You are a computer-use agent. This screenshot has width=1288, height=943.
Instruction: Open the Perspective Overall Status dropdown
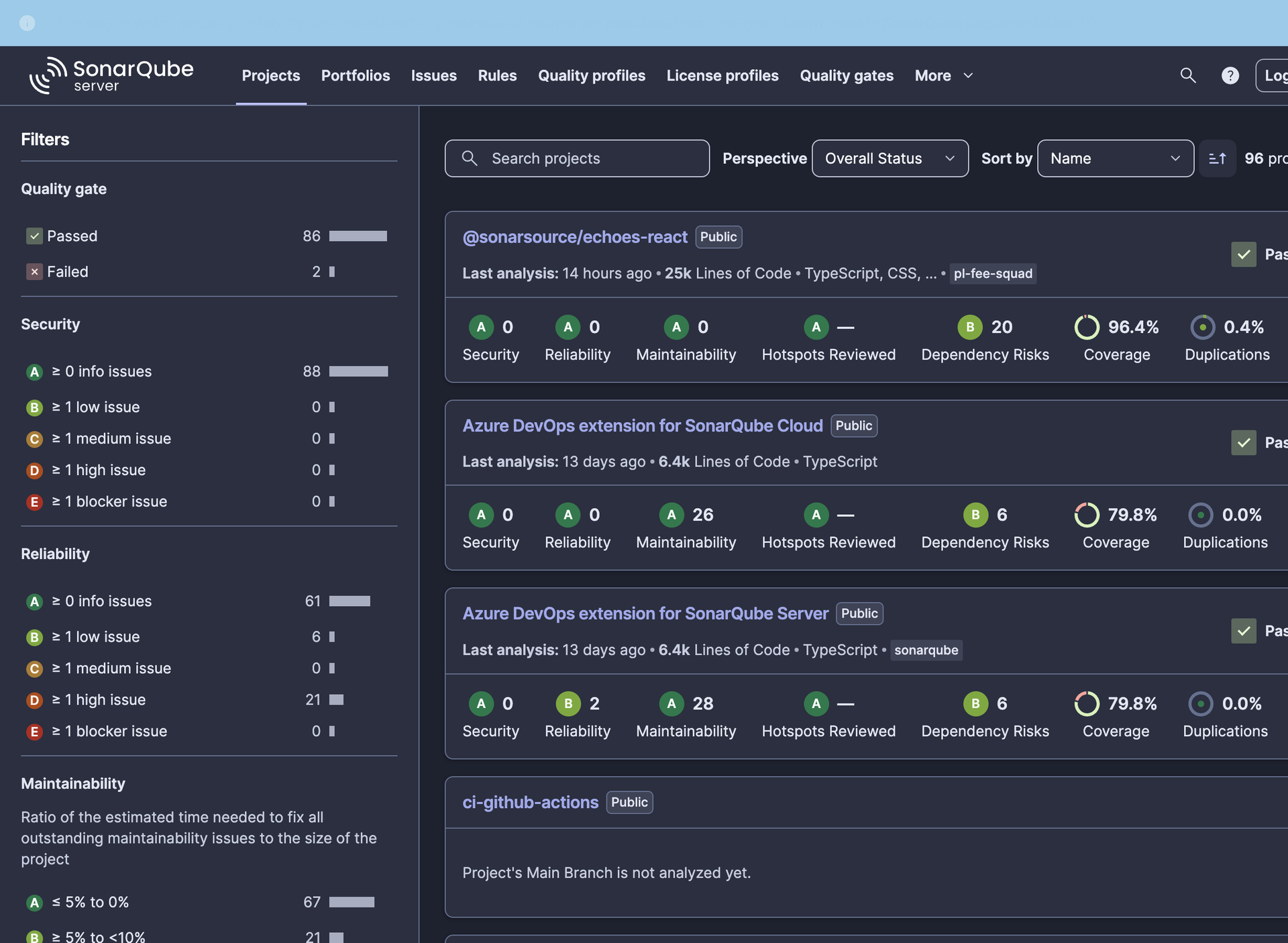(890, 158)
